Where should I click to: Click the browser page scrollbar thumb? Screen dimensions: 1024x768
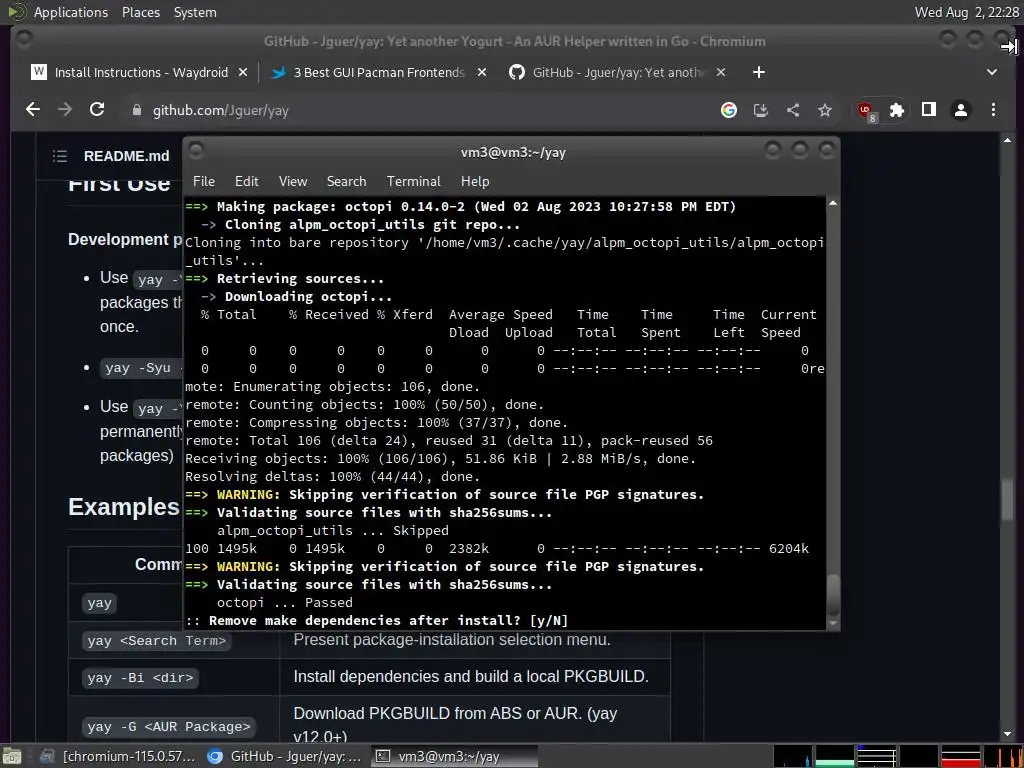click(1007, 500)
